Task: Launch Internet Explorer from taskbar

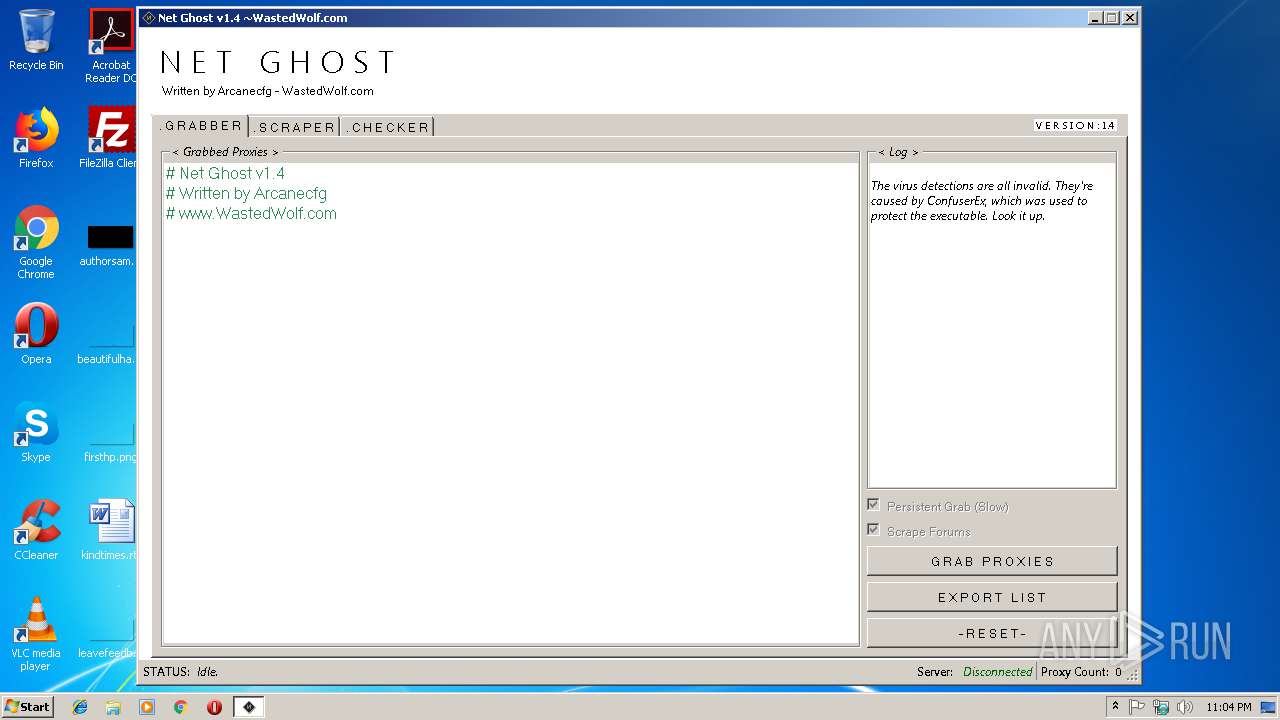Action: [80, 707]
